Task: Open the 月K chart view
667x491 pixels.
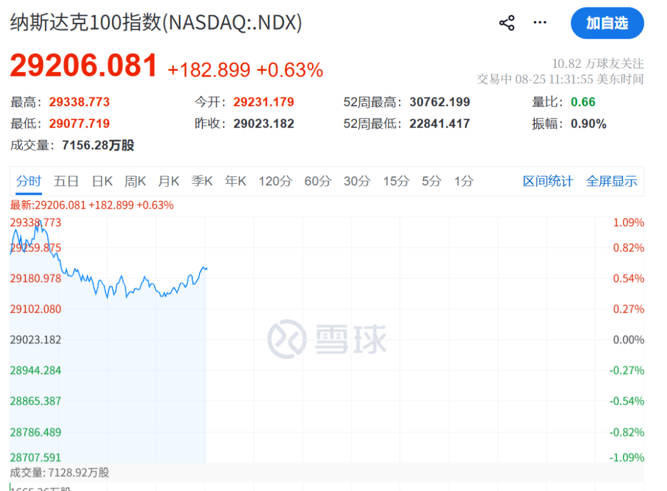Action: pyautogui.click(x=168, y=181)
